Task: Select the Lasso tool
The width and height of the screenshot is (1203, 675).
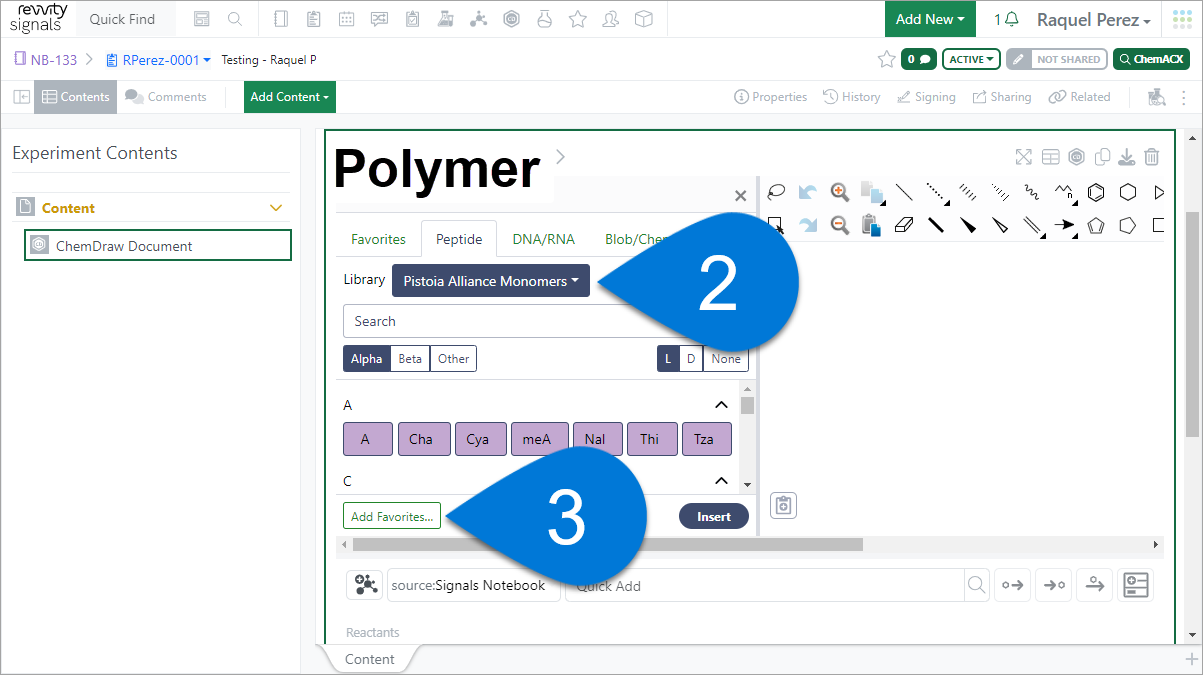Action: (776, 192)
